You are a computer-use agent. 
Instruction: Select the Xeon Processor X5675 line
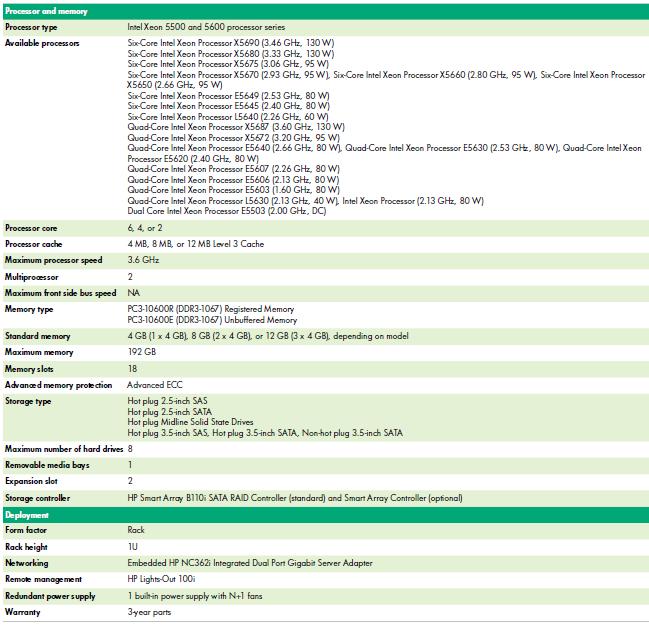pyautogui.click(x=228, y=64)
